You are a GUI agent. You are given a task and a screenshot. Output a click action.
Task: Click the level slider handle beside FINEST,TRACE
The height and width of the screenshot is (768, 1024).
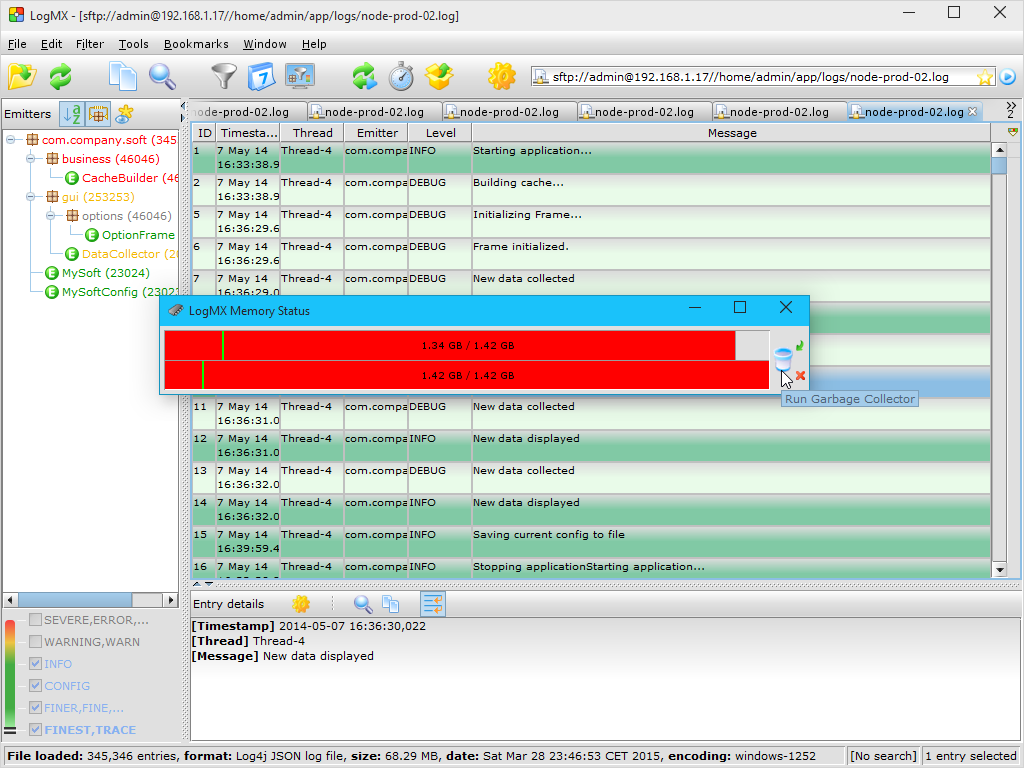point(10,730)
